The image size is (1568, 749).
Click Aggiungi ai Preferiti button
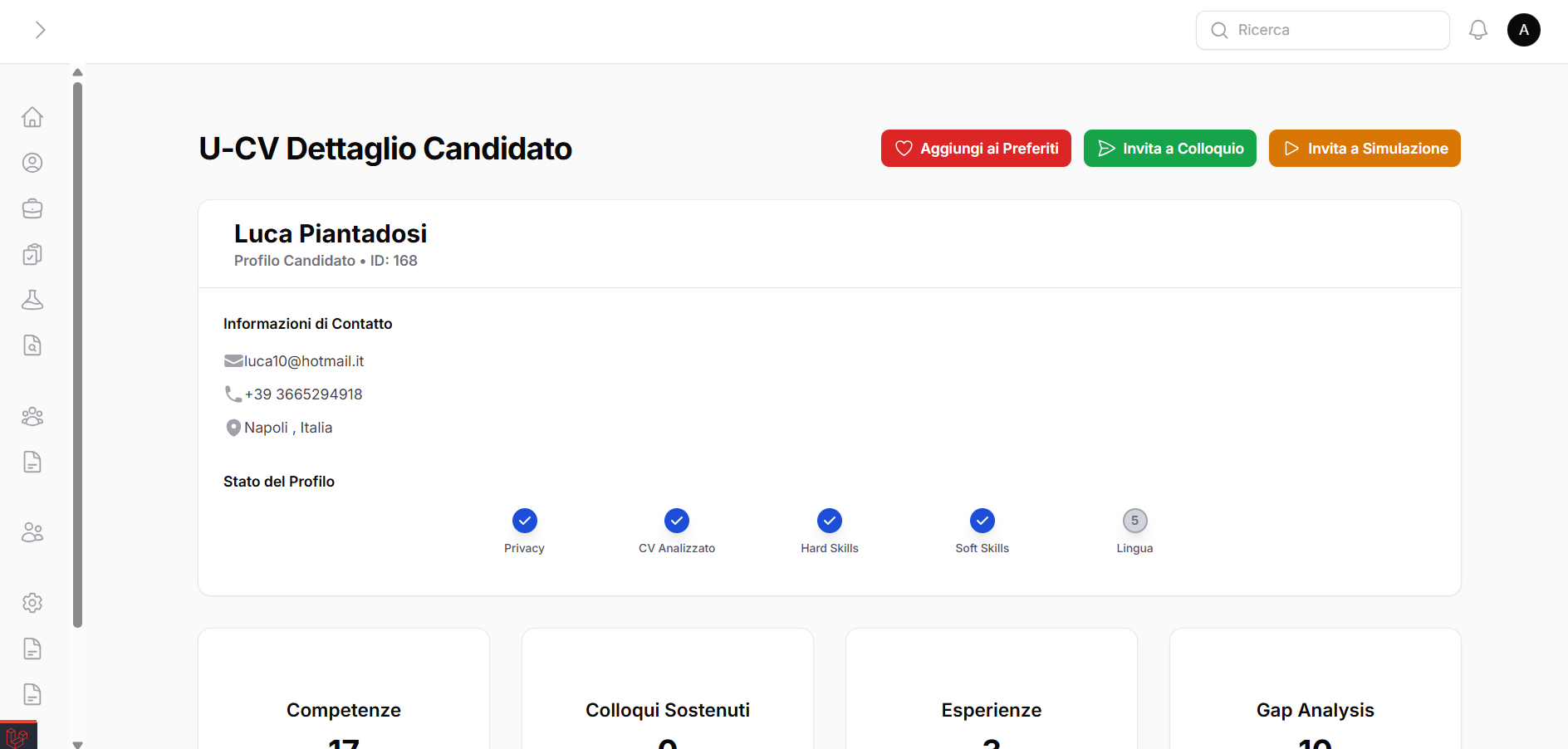[x=975, y=148]
